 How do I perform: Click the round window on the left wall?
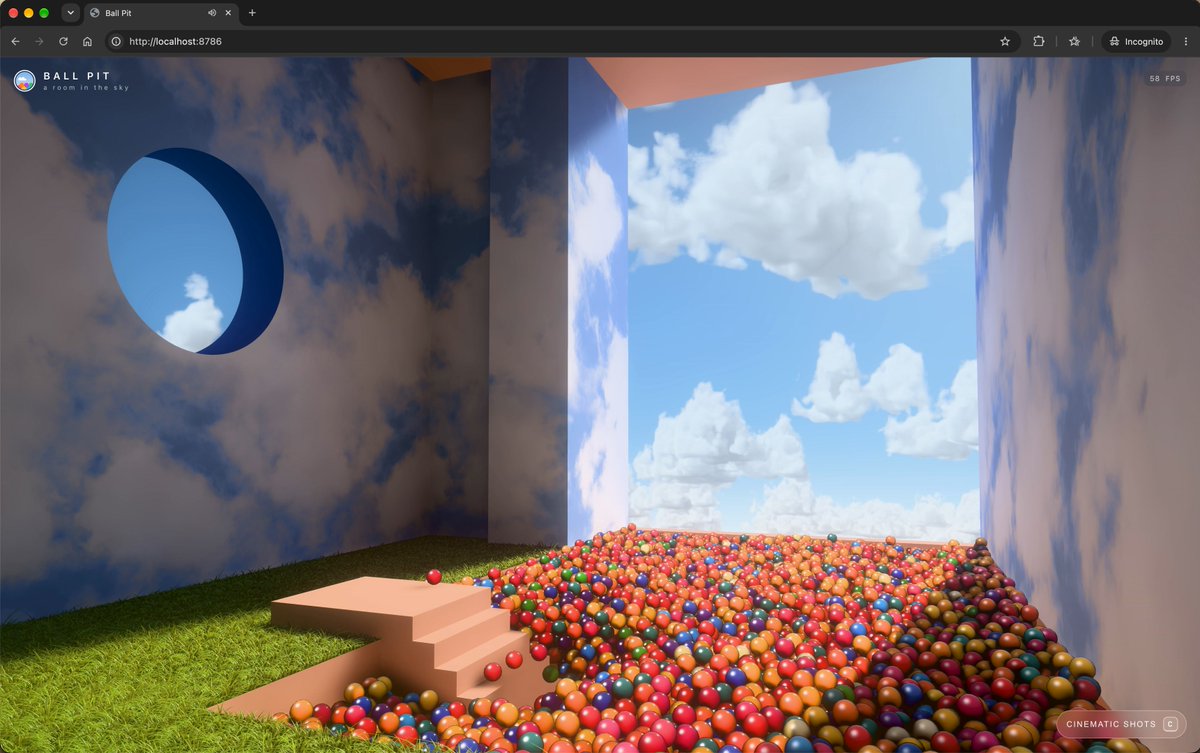point(195,251)
